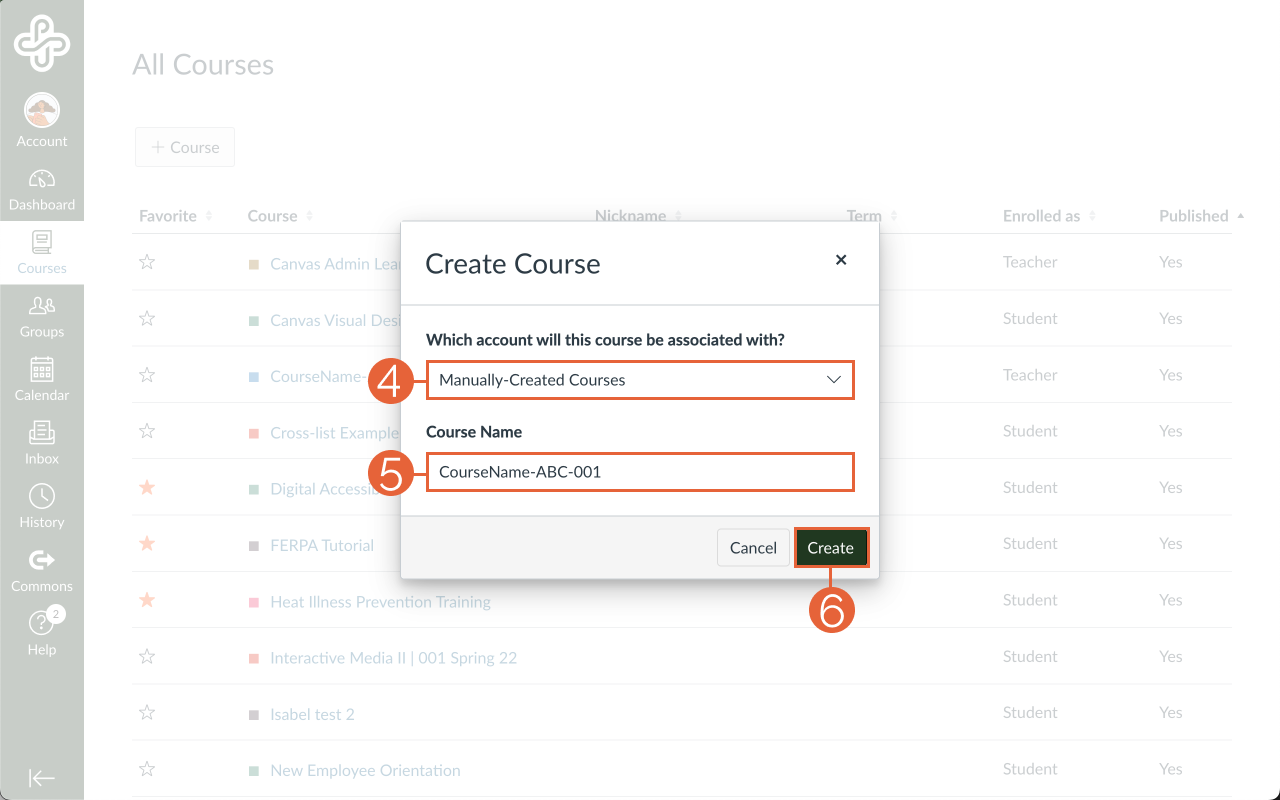Open Groups in the sidebar
The image size is (1280, 800).
[x=42, y=316]
